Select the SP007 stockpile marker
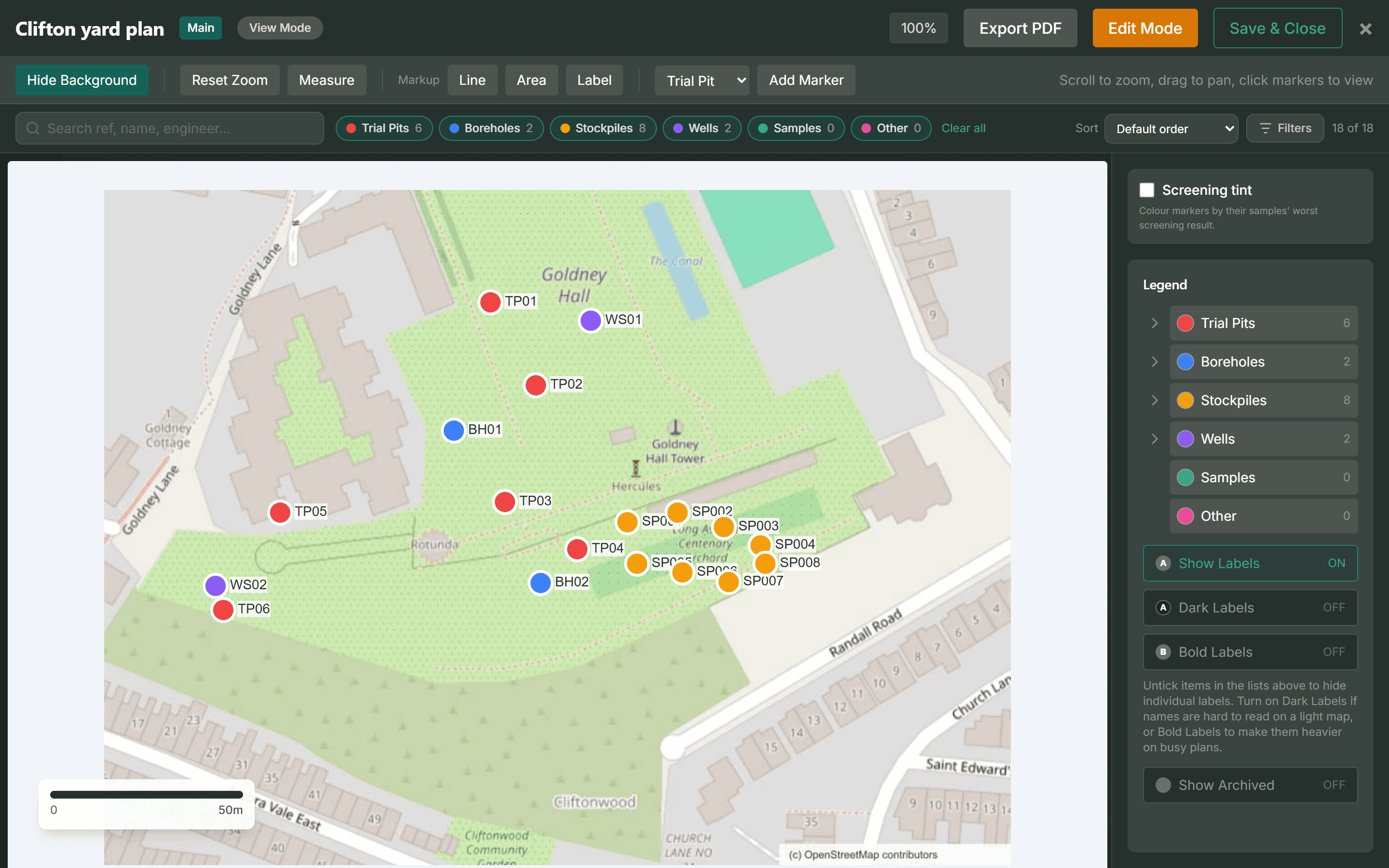The height and width of the screenshot is (868, 1389). pos(728,582)
